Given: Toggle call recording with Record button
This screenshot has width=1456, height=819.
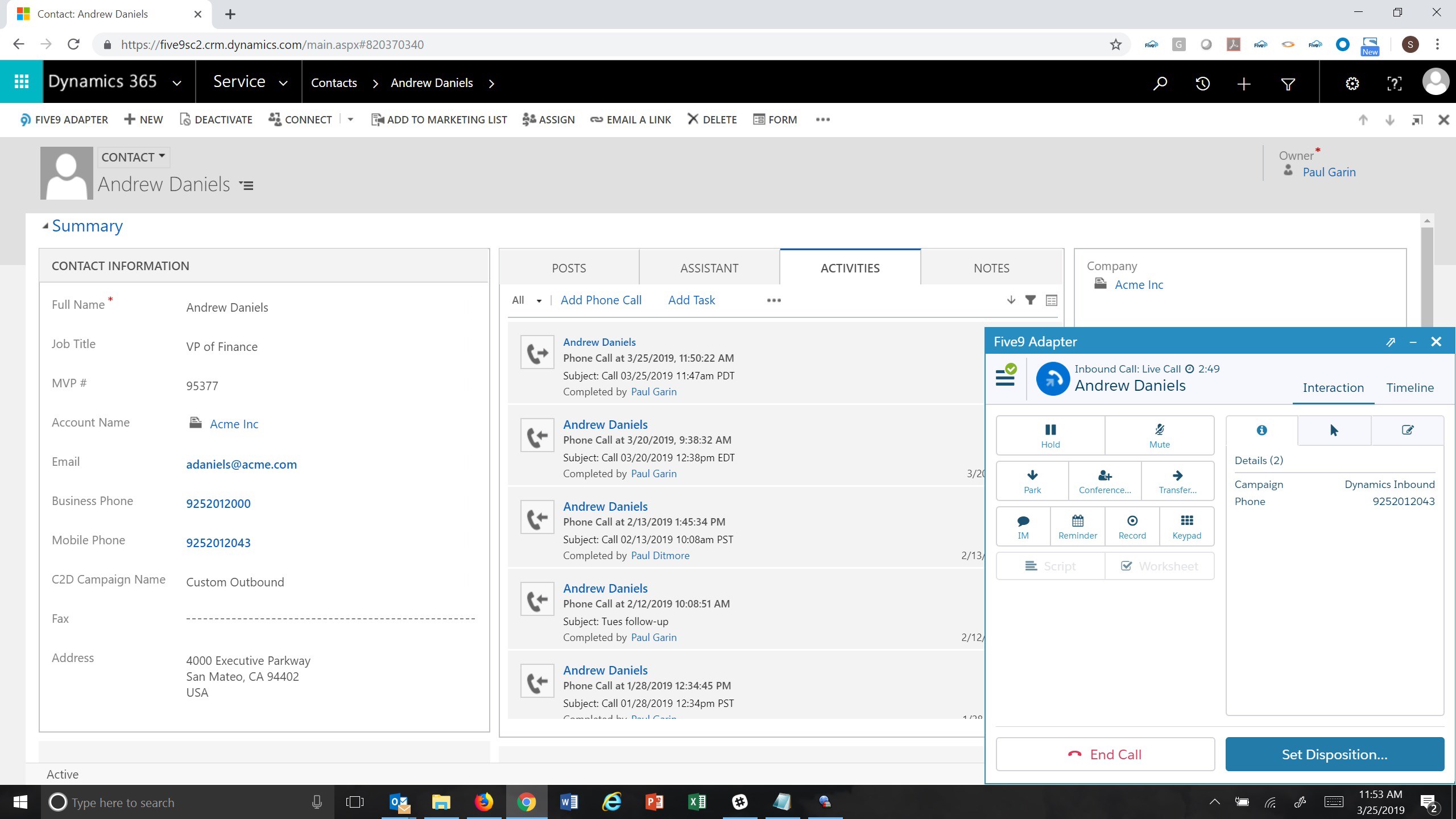Looking at the screenshot, I should pyautogui.click(x=1132, y=527).
